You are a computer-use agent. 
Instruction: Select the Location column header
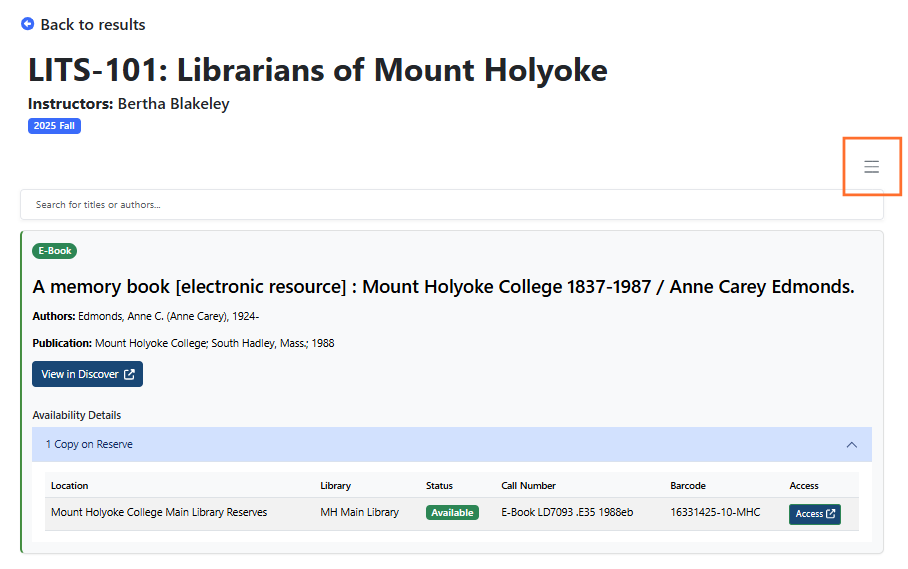coord(69,486)
